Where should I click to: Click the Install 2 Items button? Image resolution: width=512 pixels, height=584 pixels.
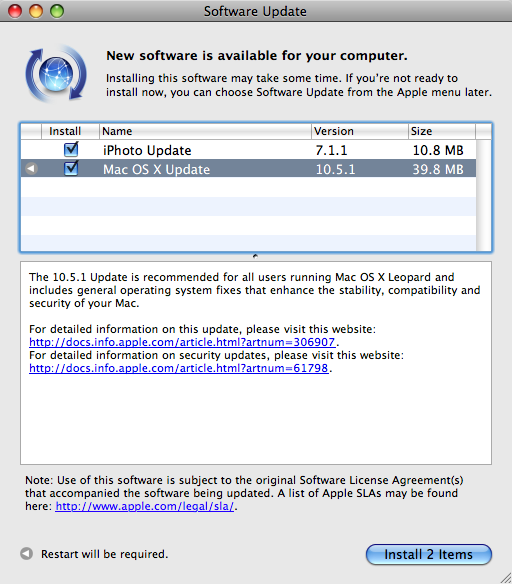429,554
